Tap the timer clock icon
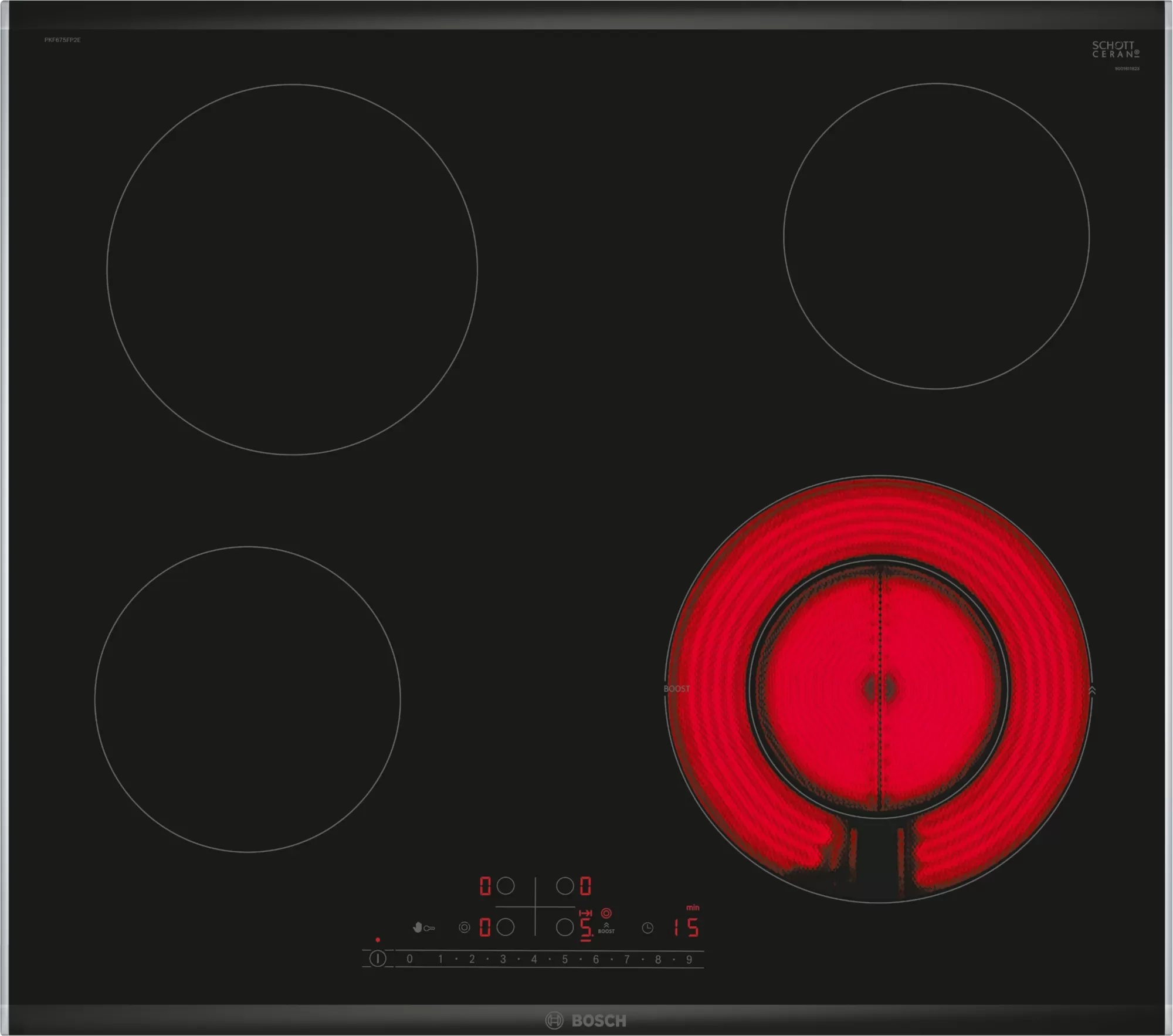1173x1036 pixels. (x=647, y=927)
